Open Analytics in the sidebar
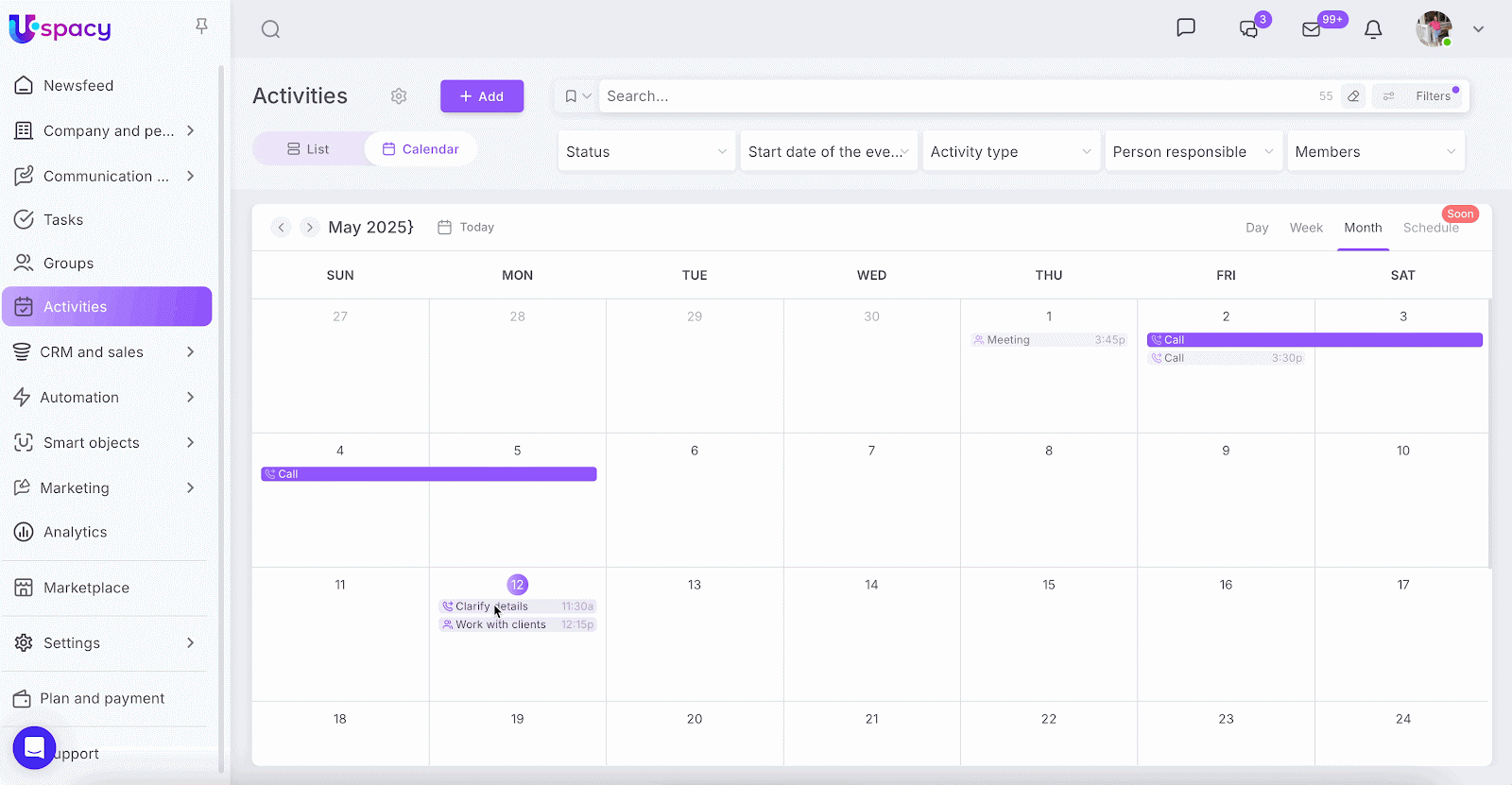This screenshot has width=1512, height=785. [76, 533]
